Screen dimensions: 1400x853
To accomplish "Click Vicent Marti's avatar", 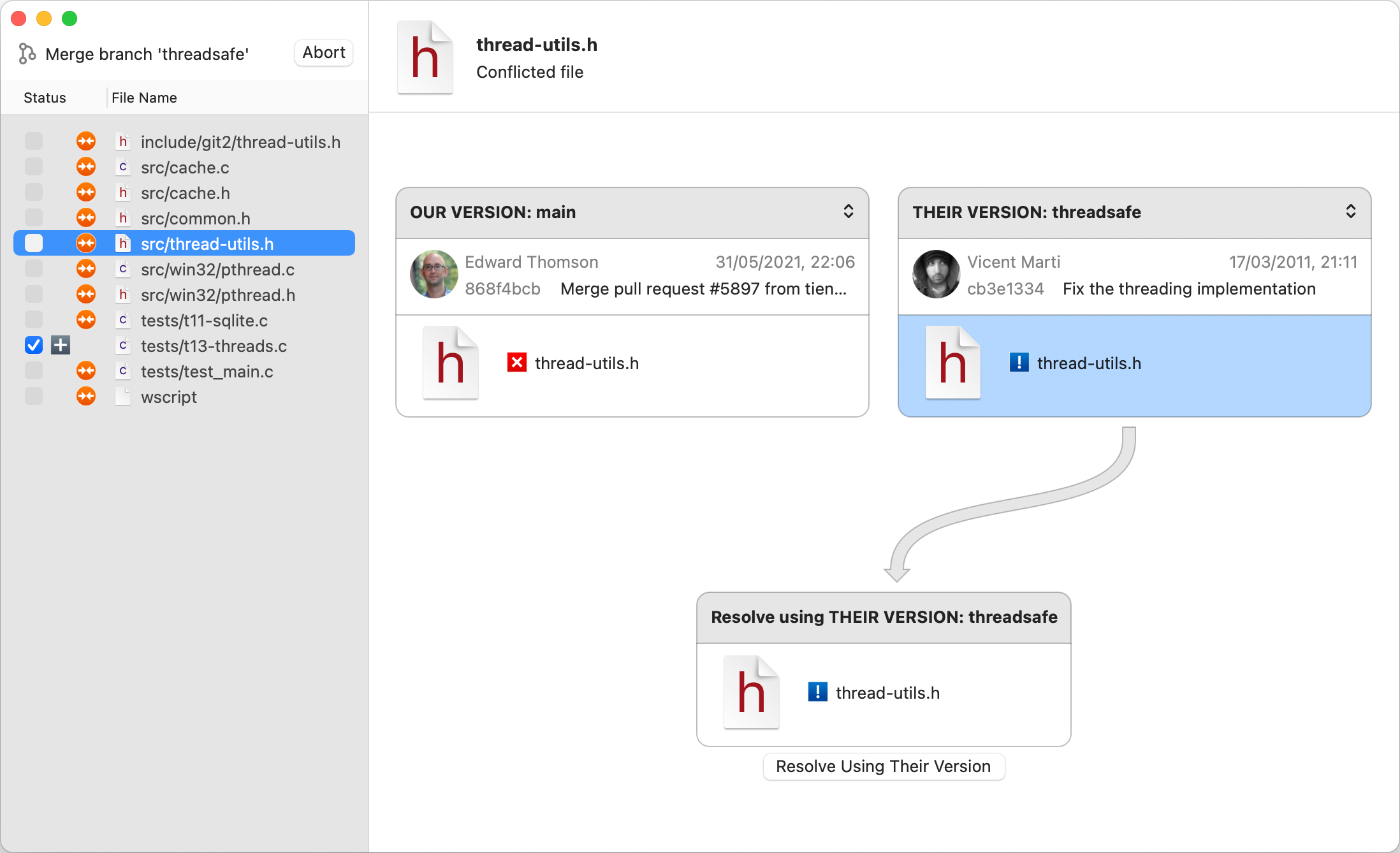I will [936, 274].
